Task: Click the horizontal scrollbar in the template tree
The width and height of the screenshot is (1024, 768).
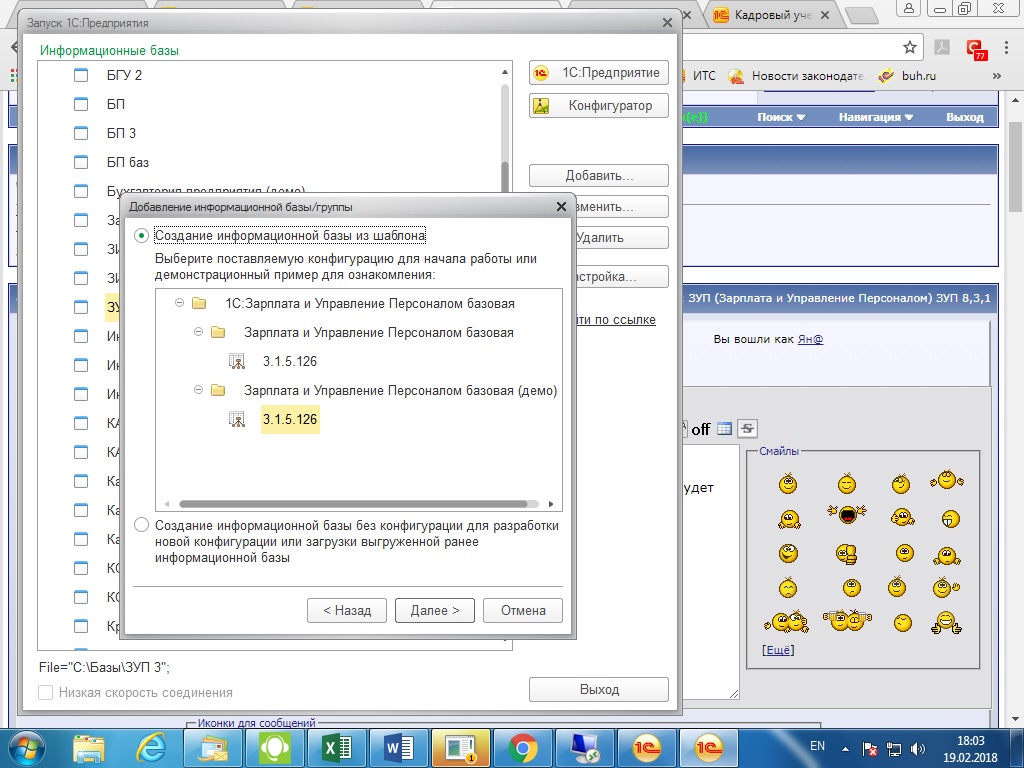Action: [x=352, y=505]
